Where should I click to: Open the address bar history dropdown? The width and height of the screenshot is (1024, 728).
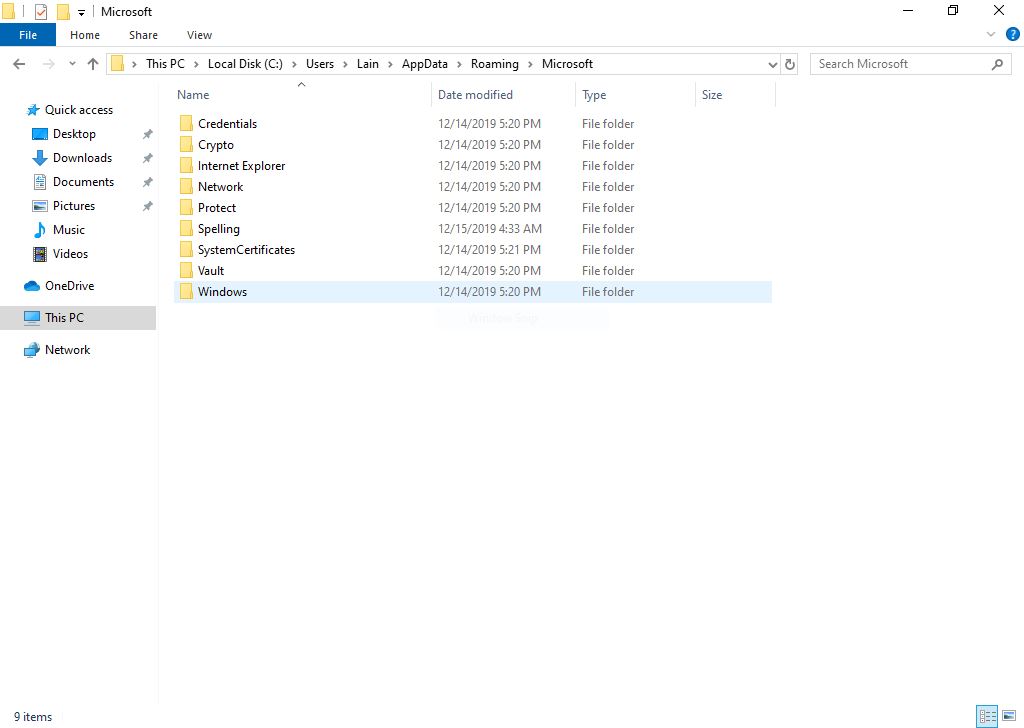point(773,64)
